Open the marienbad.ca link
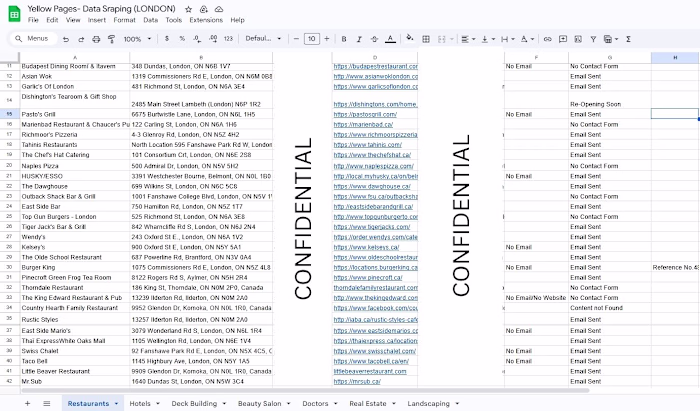The height and width of the screenshot is (411, 700). (x=363, y=125)
